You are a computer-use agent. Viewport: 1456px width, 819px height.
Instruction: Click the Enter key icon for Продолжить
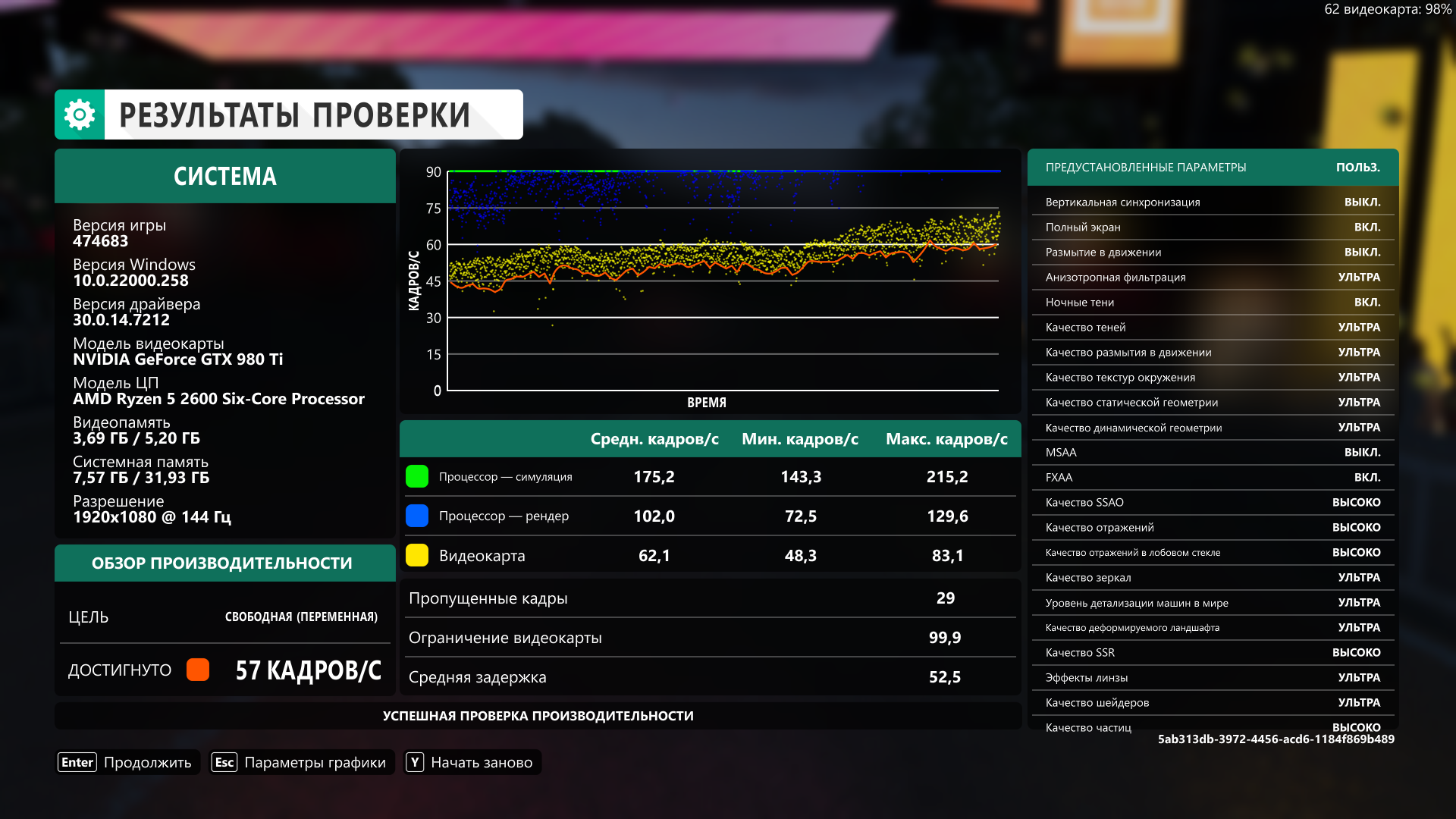click(77, 762)
